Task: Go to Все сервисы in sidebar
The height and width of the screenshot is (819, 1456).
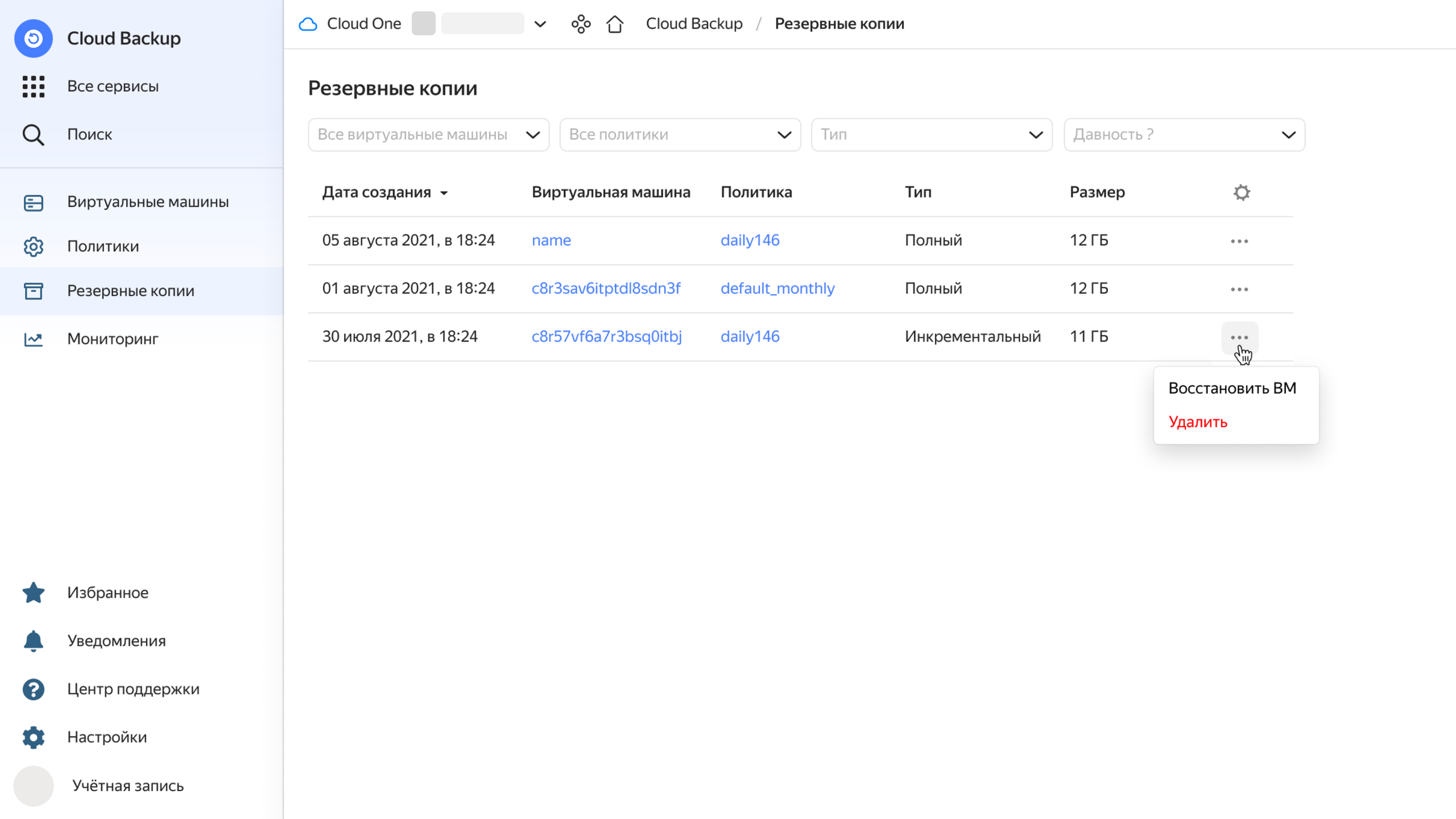Action: 113,86
